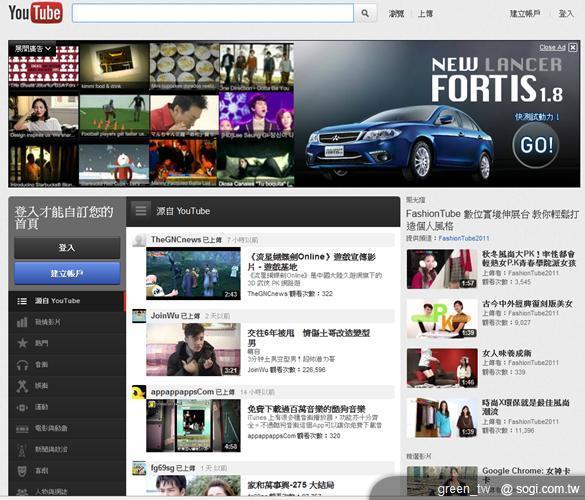Play the appappappsCom 4:58 video thumbnail

(x=193, y=426)
